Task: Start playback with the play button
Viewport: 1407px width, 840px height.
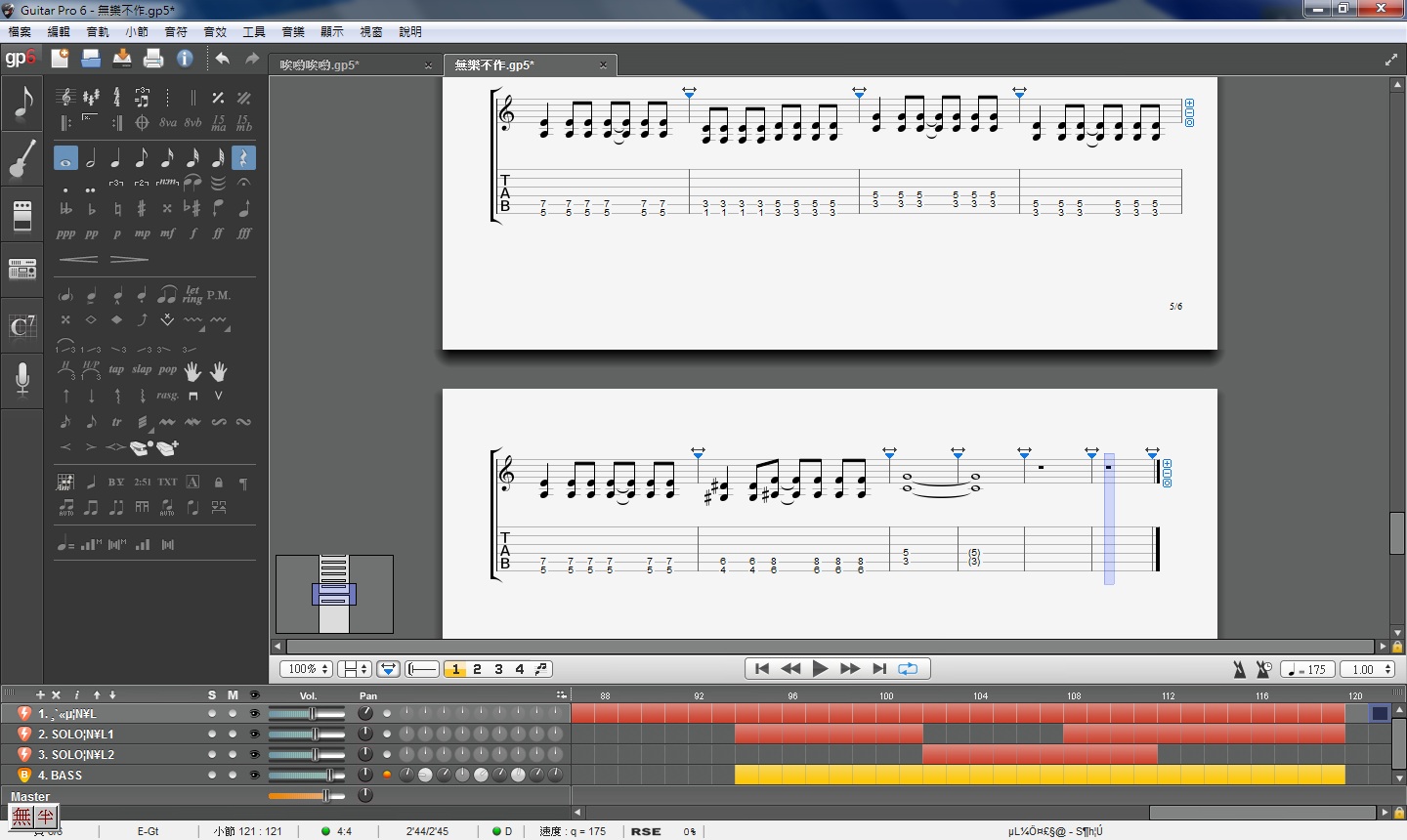Action: 821,669
